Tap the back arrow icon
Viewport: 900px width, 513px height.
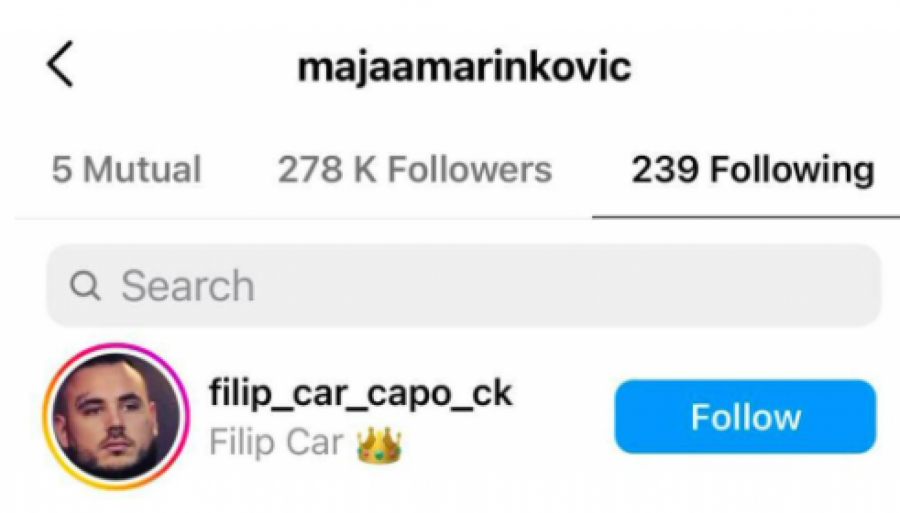60,64
